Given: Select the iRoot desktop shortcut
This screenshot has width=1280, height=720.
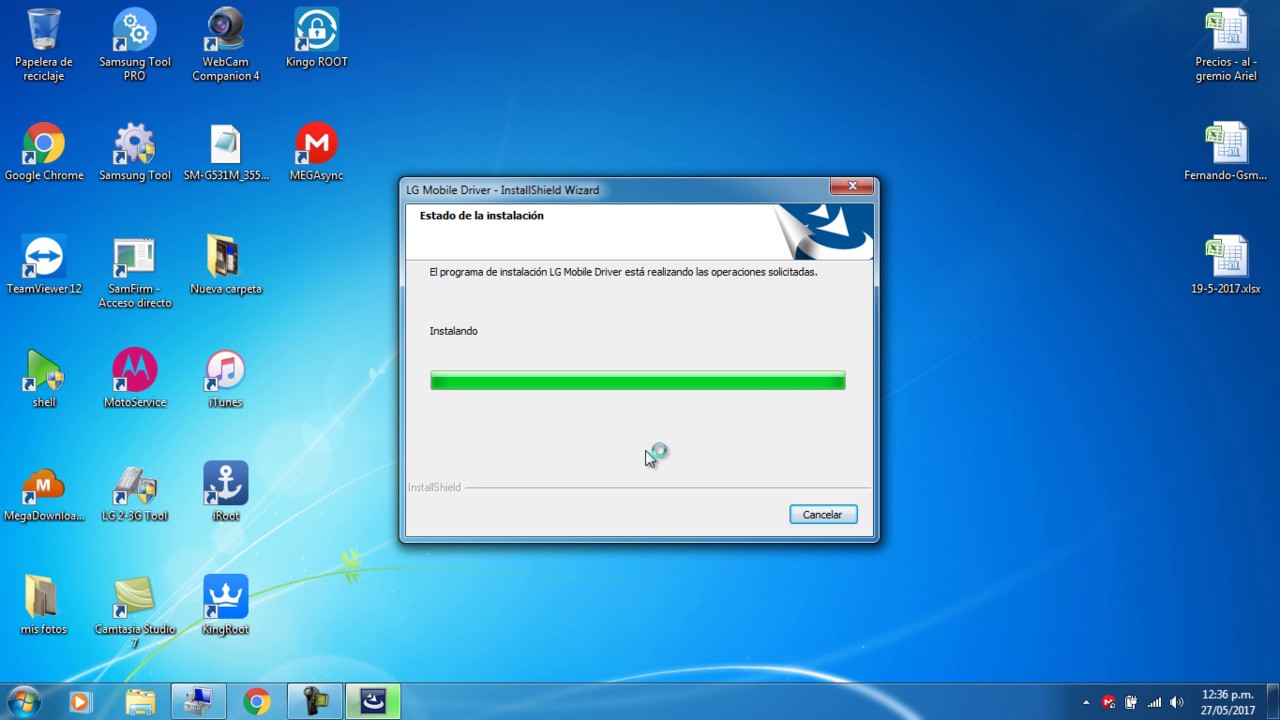Looking at the screenshot, I should click(226, 493).
